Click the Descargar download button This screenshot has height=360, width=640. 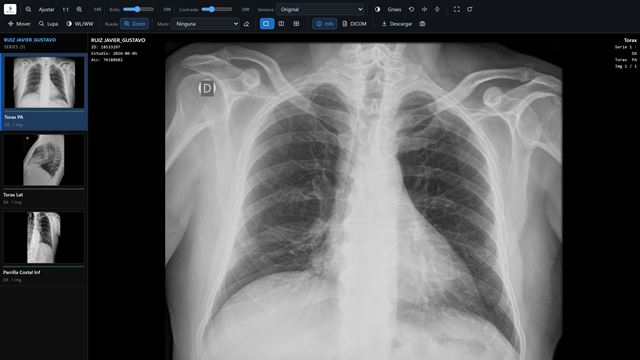click(x=397, y=24)
